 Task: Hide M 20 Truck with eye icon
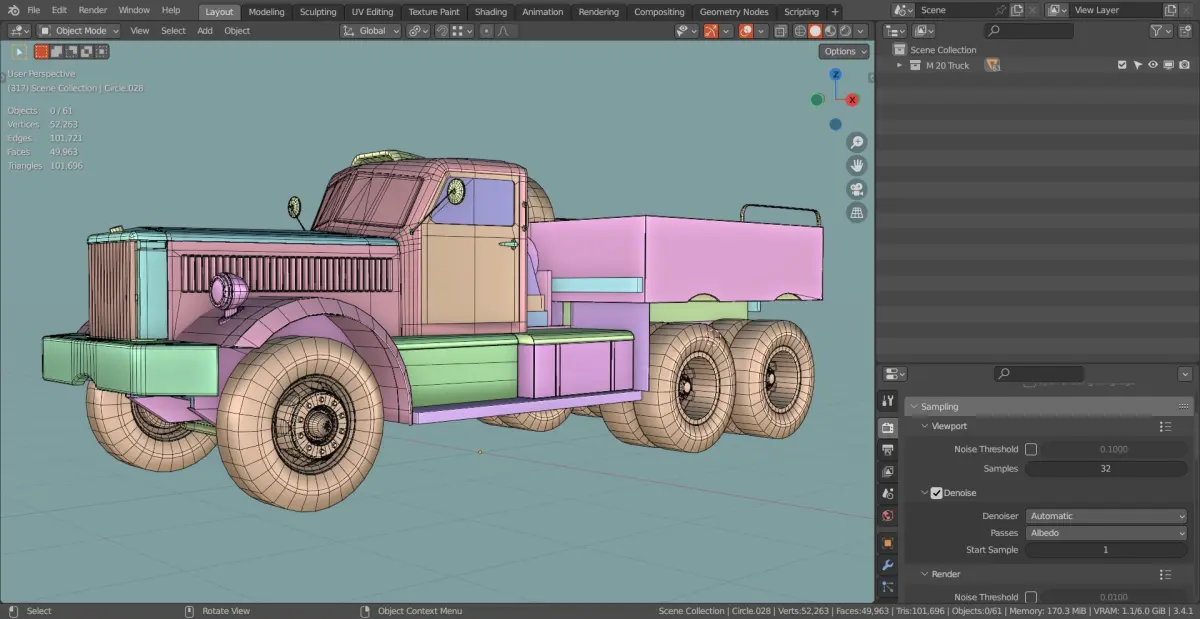pyautogui.click(x=1153, y=65)
